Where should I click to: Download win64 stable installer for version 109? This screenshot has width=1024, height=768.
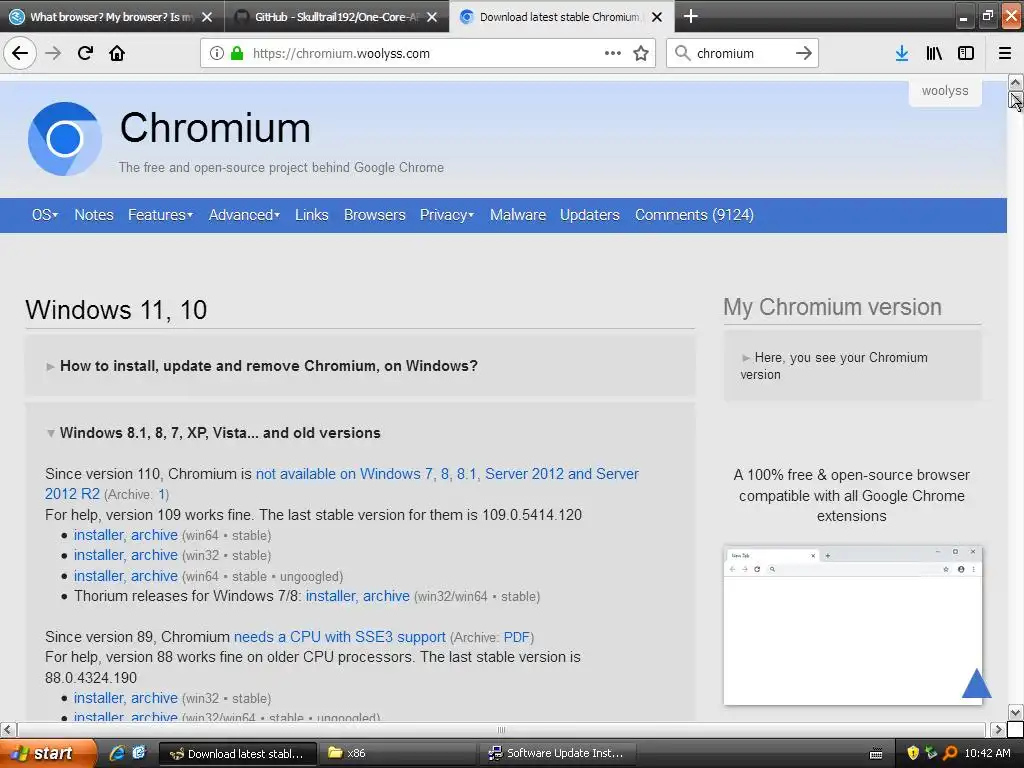click(98, 535)
